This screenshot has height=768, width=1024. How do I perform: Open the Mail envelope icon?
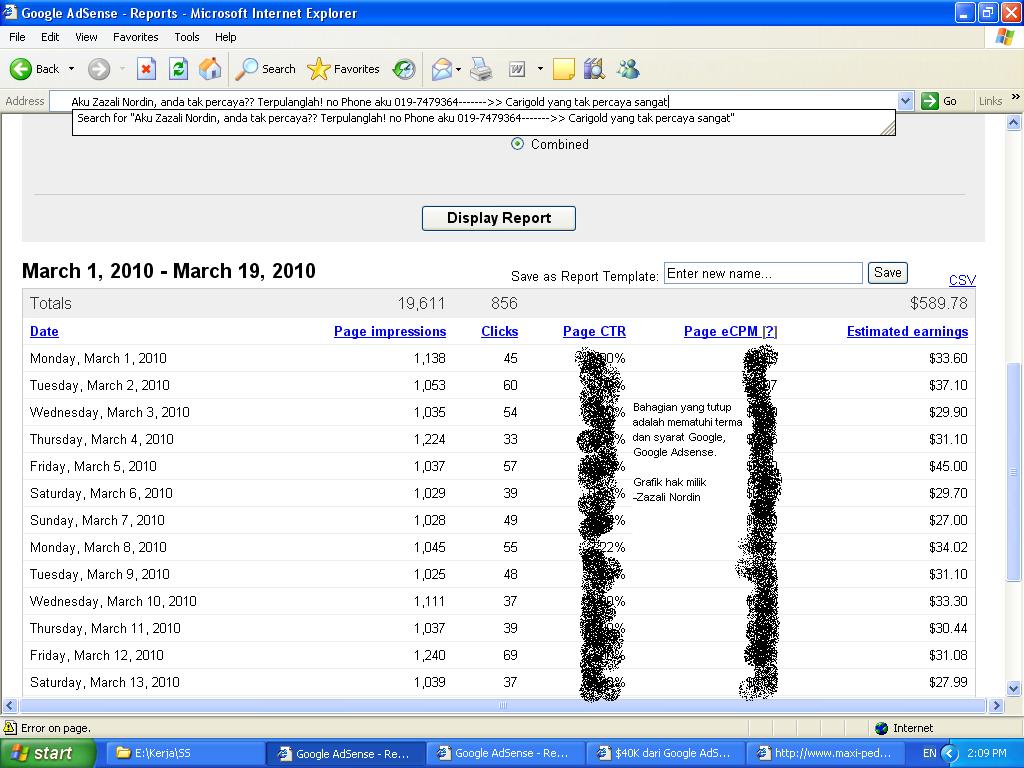(x=441, y=69)
